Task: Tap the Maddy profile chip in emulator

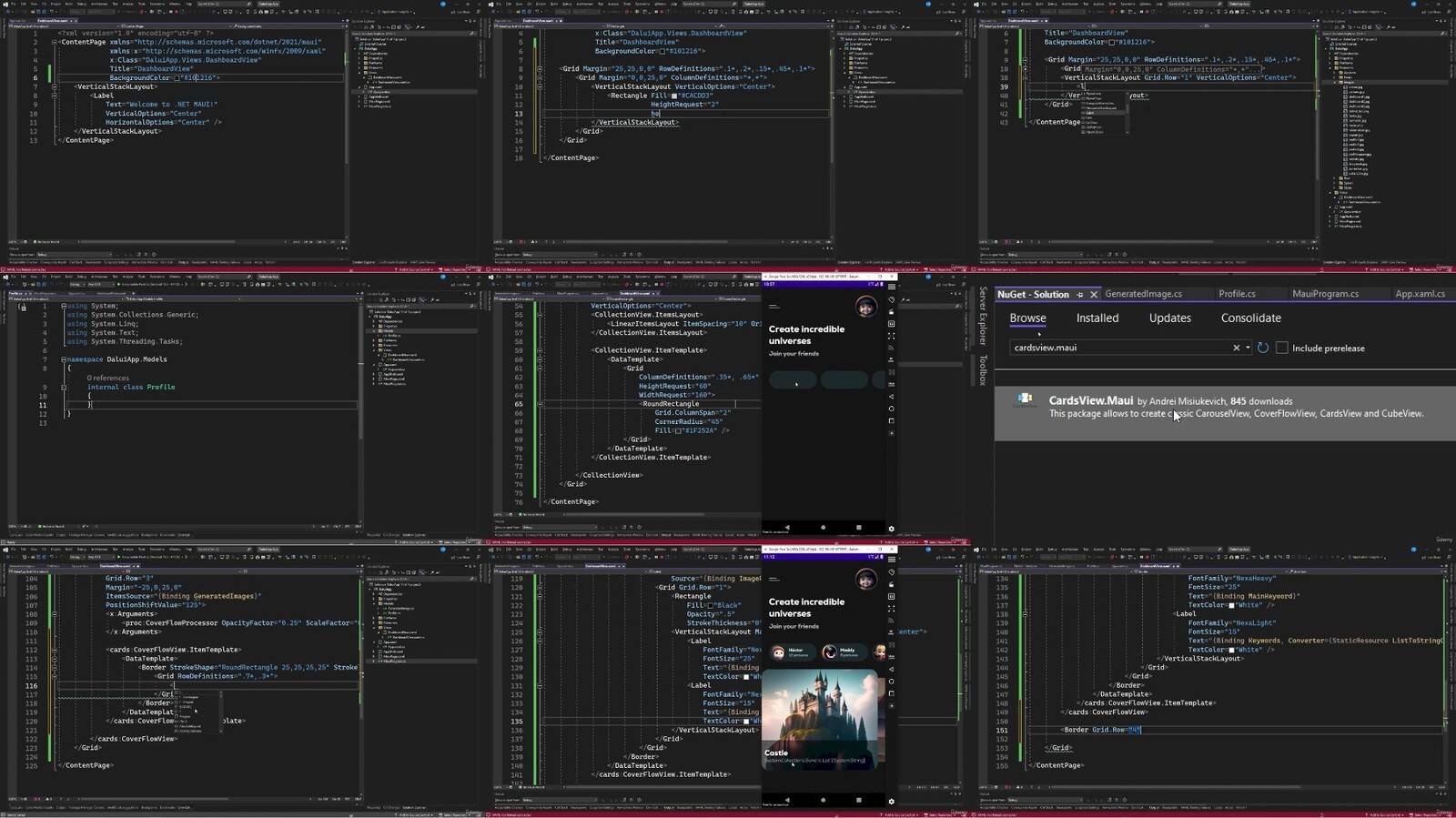Action: coord(844,652)
